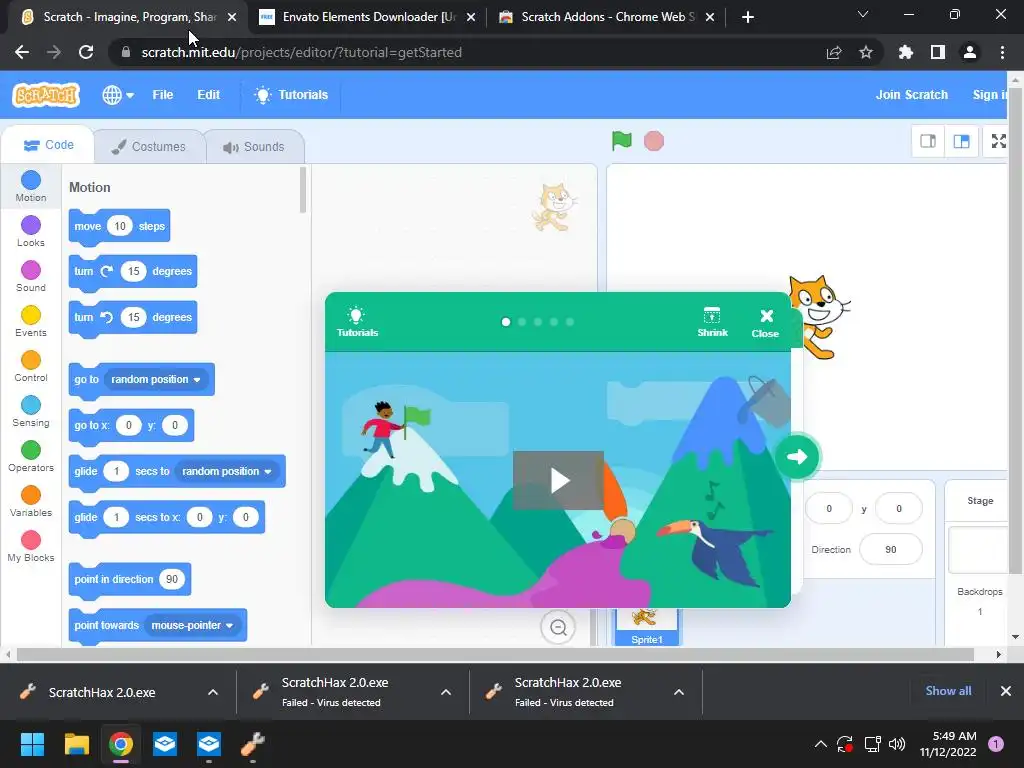Viewport: 1024px width, 768px height.
Task: Expand 'point towards mouse-pointer' dropdown
Action: click(x=192, y=626)
